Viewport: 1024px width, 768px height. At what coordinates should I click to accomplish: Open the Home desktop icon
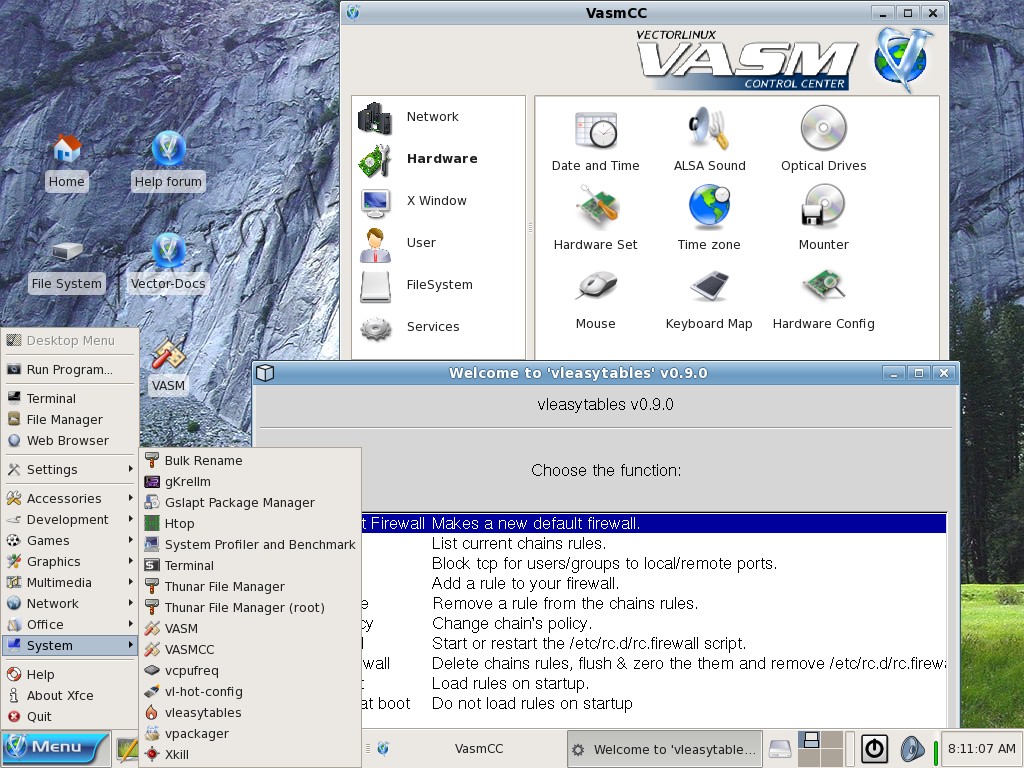(67, 162)
